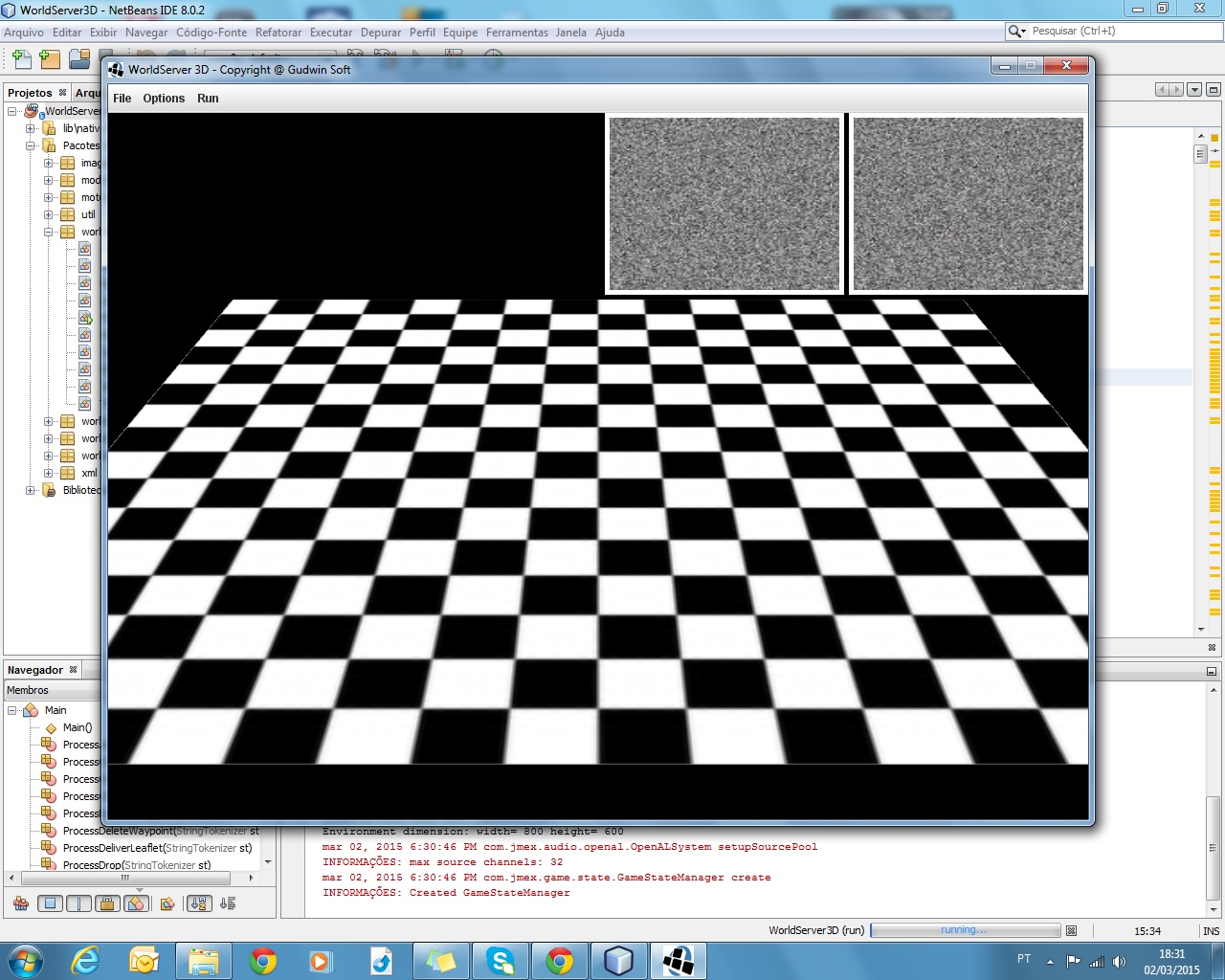Click the running progress bar in status bar
1225x980 pixels.
(x=965, y=930)
